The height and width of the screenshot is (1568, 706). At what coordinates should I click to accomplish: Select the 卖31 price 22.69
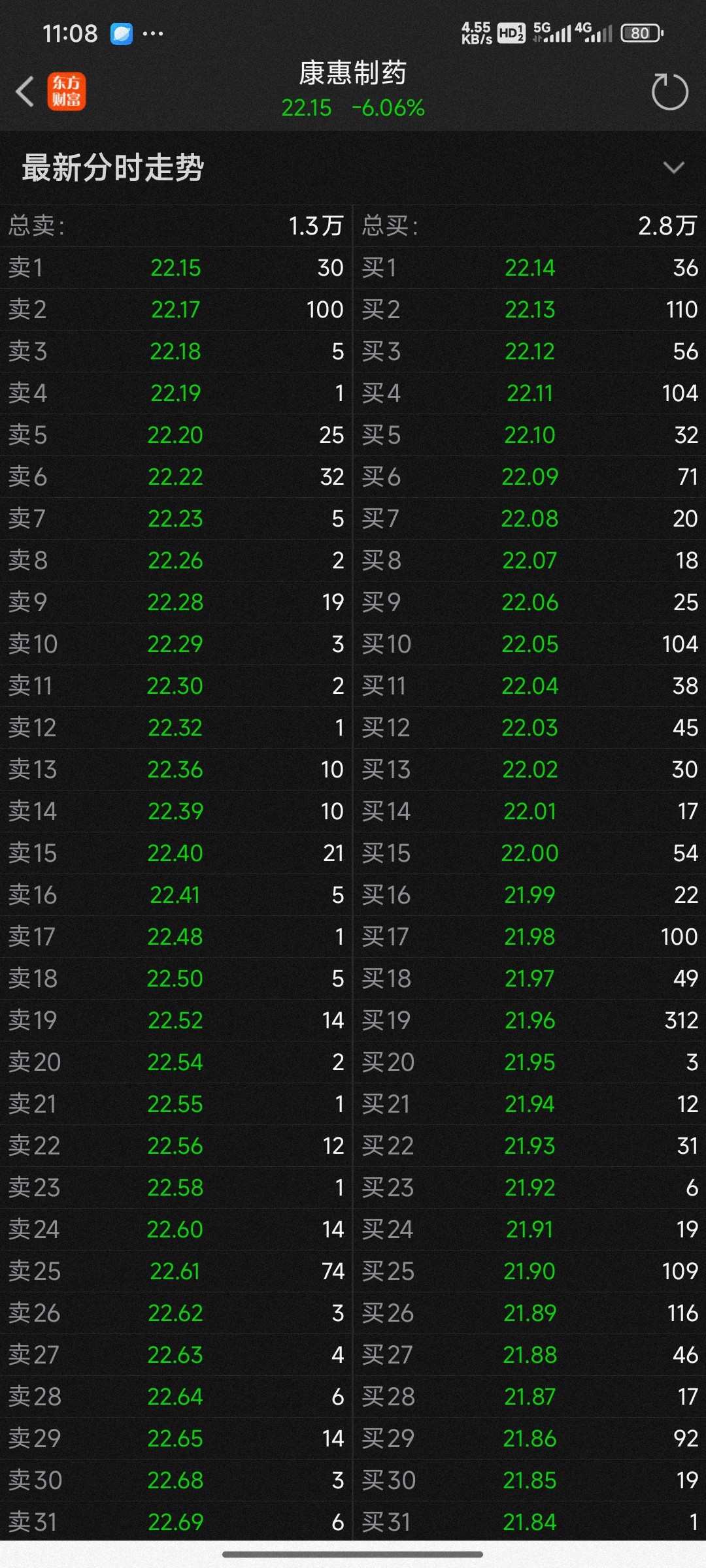(175, 1522)
